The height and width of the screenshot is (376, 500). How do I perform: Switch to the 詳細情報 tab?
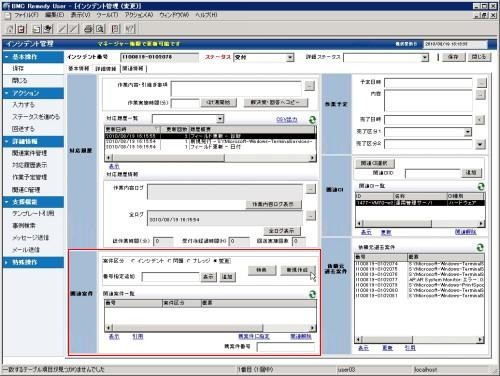coord(106,69)
